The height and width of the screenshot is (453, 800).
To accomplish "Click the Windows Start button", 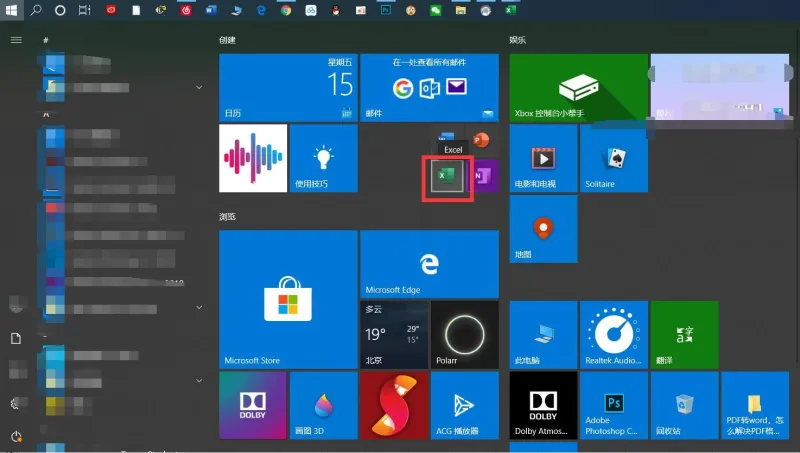I will pos(11,10).
